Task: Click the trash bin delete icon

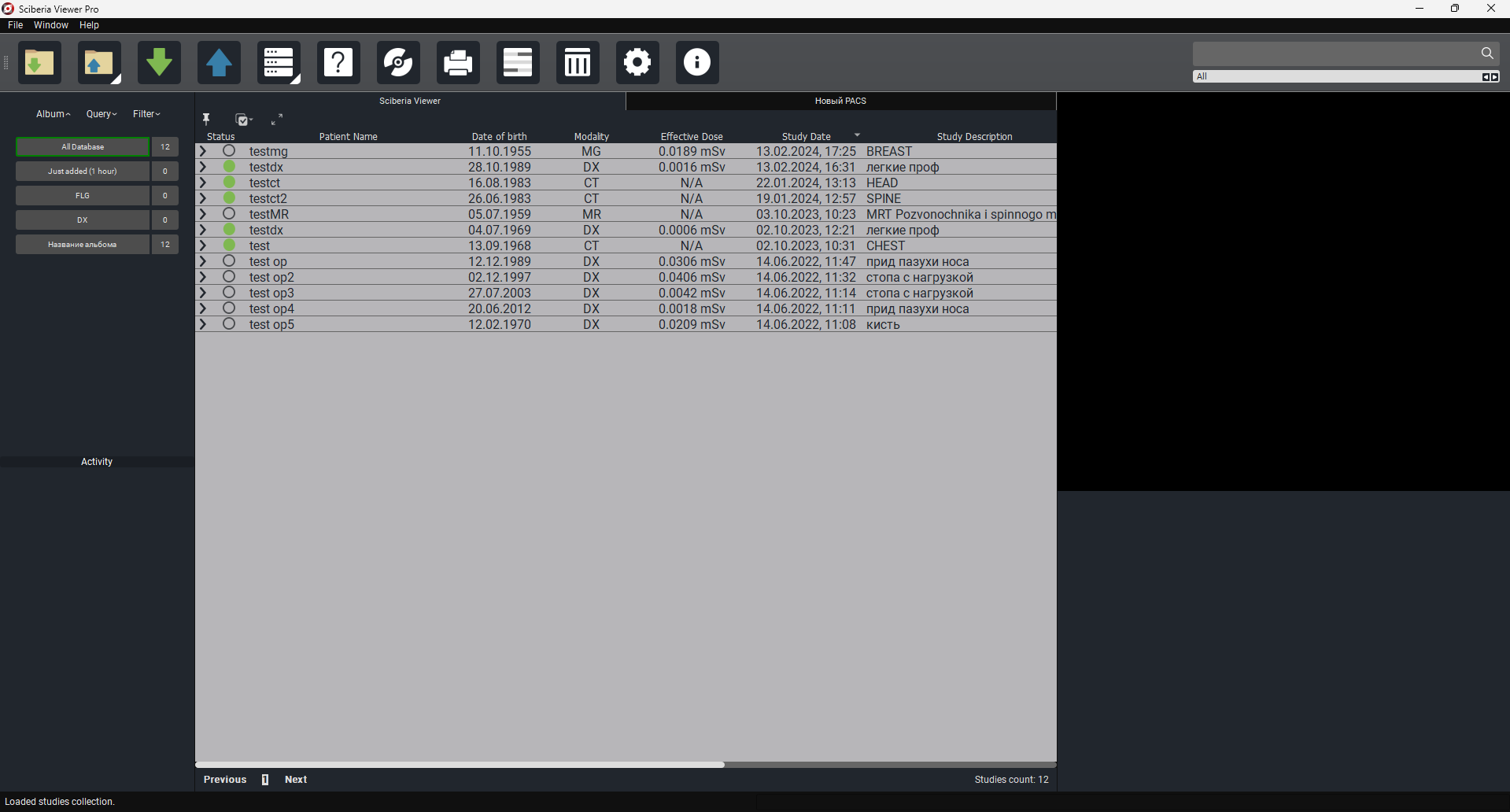Action: point(578,62)
